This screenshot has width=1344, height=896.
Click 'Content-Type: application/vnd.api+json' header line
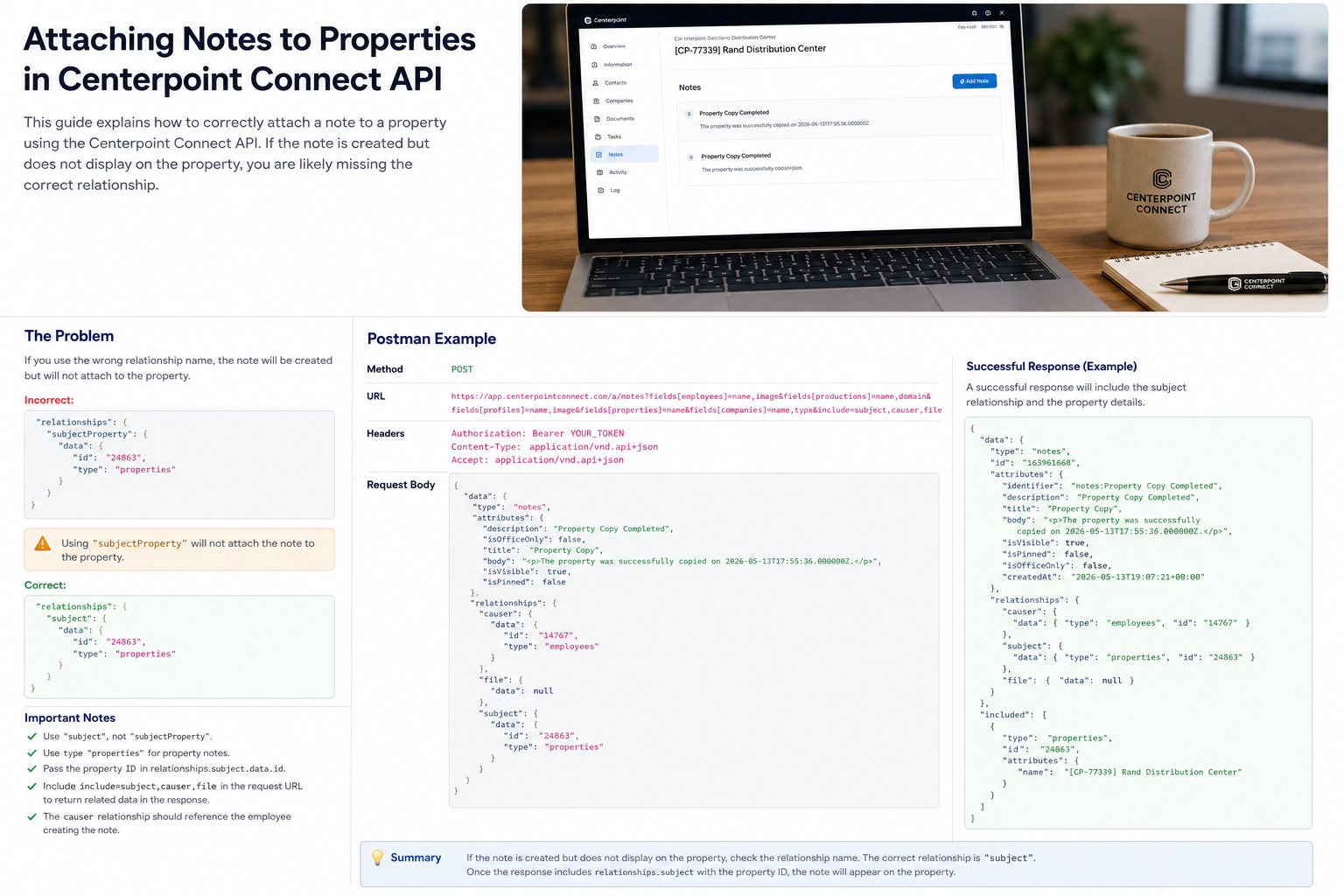pos(555,446)
